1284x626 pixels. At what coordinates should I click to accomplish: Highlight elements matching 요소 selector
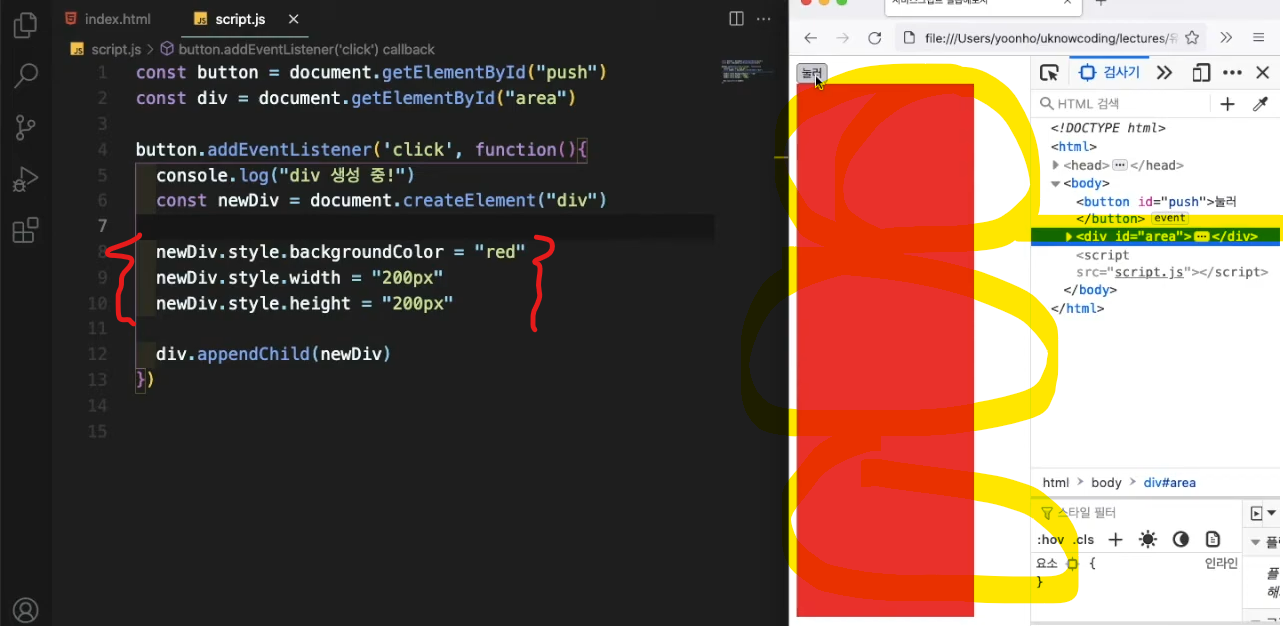click(1072, 564)
